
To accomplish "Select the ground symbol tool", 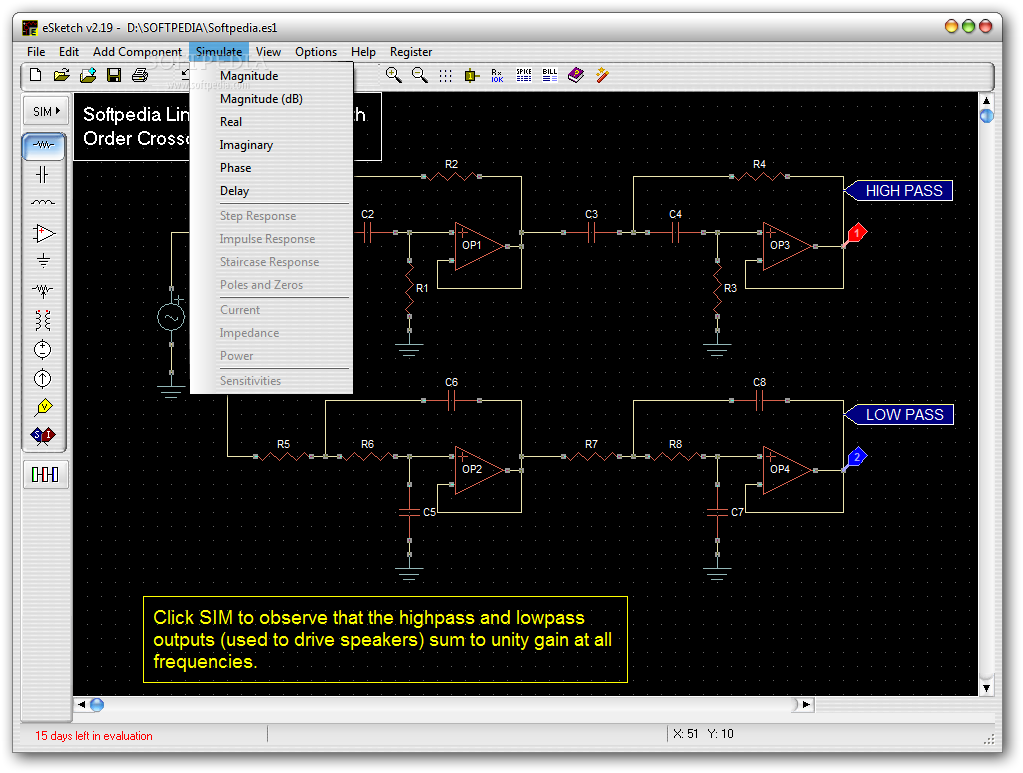I will [x=43, y=261].
